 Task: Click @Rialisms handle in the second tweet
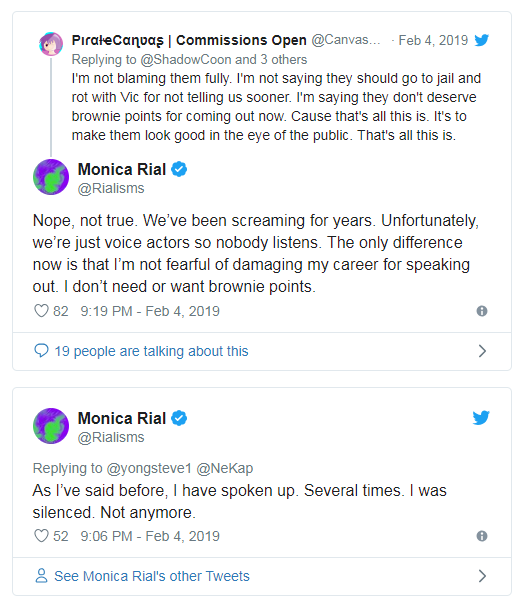pyautogui.click(x=111, y=437)
